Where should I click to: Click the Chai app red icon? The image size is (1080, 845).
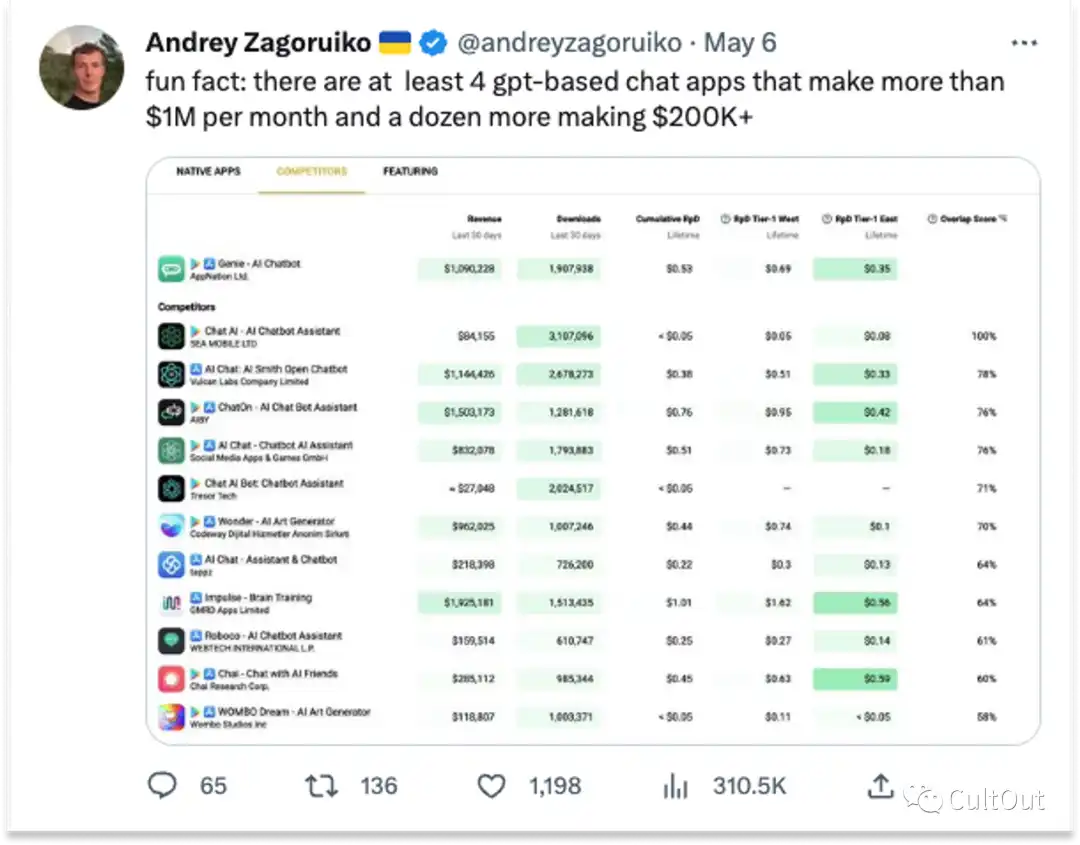[171, 679]
